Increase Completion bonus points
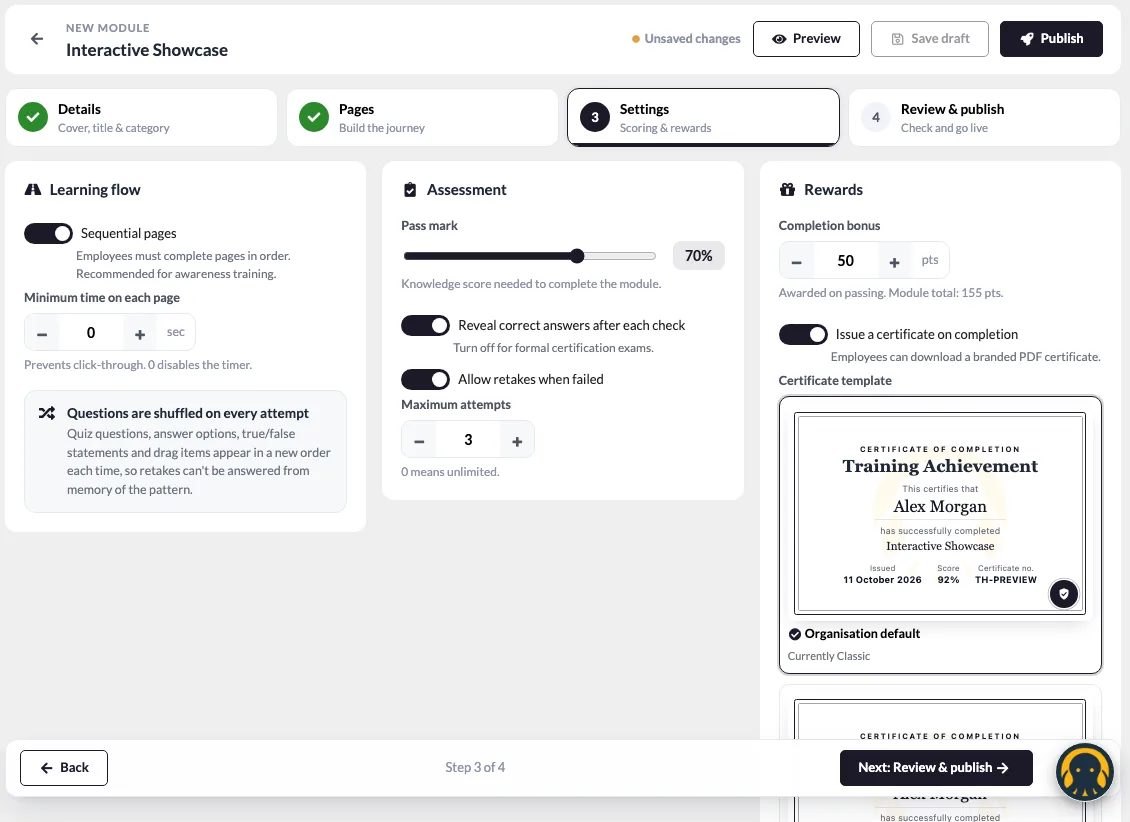 pyautogui.click(x=894, y=262)
